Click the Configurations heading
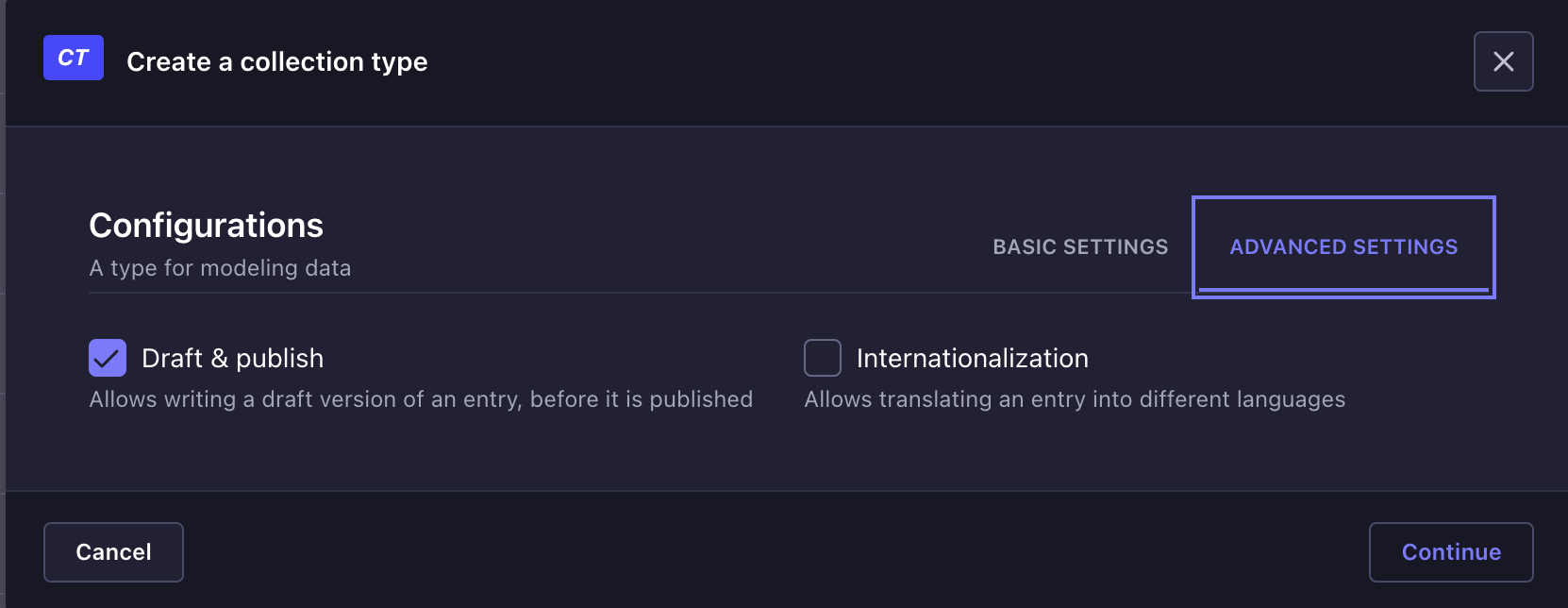1568x608 pixels. (x=207, y=226)
